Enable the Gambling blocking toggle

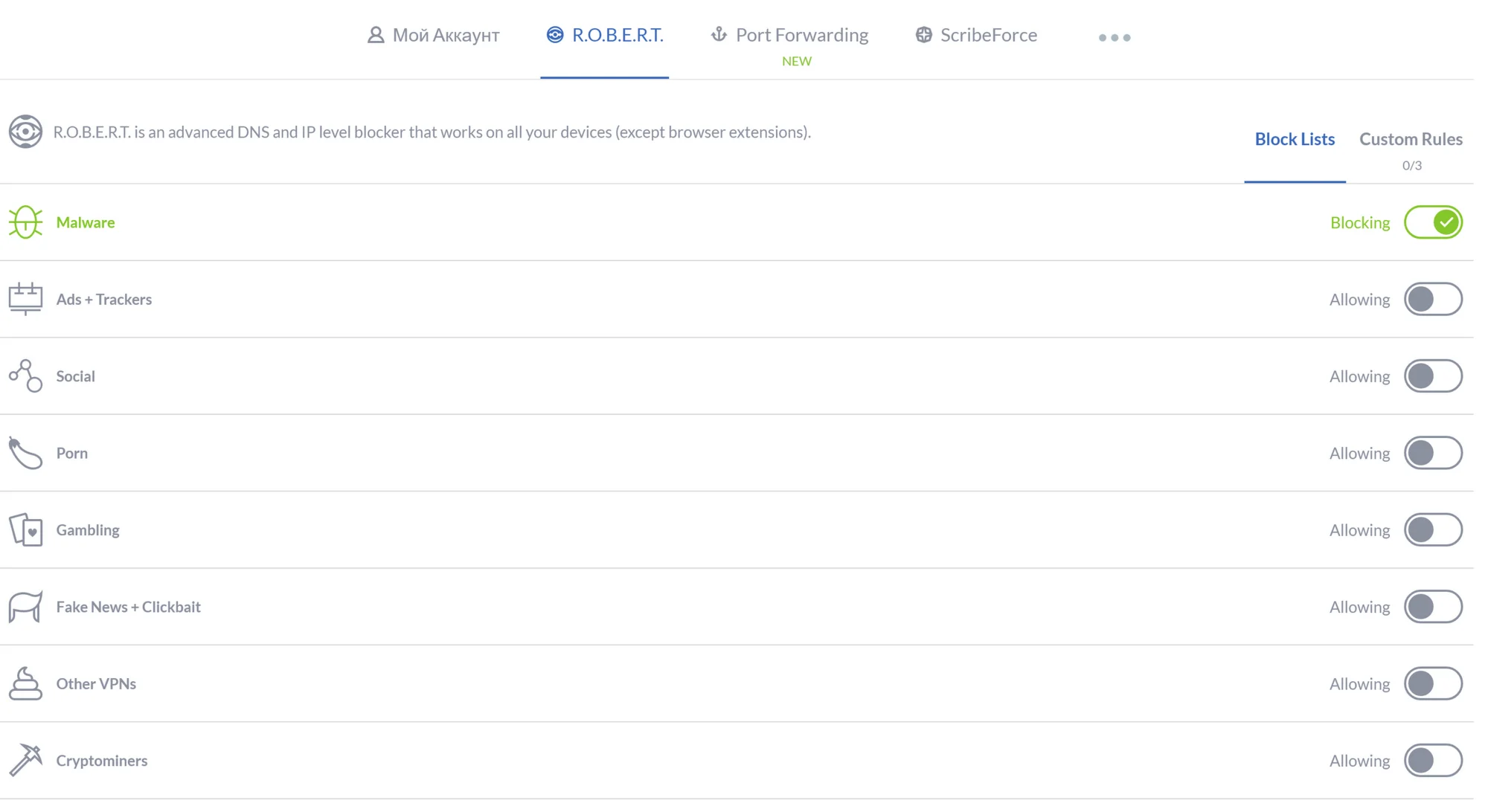[1433, 529]
